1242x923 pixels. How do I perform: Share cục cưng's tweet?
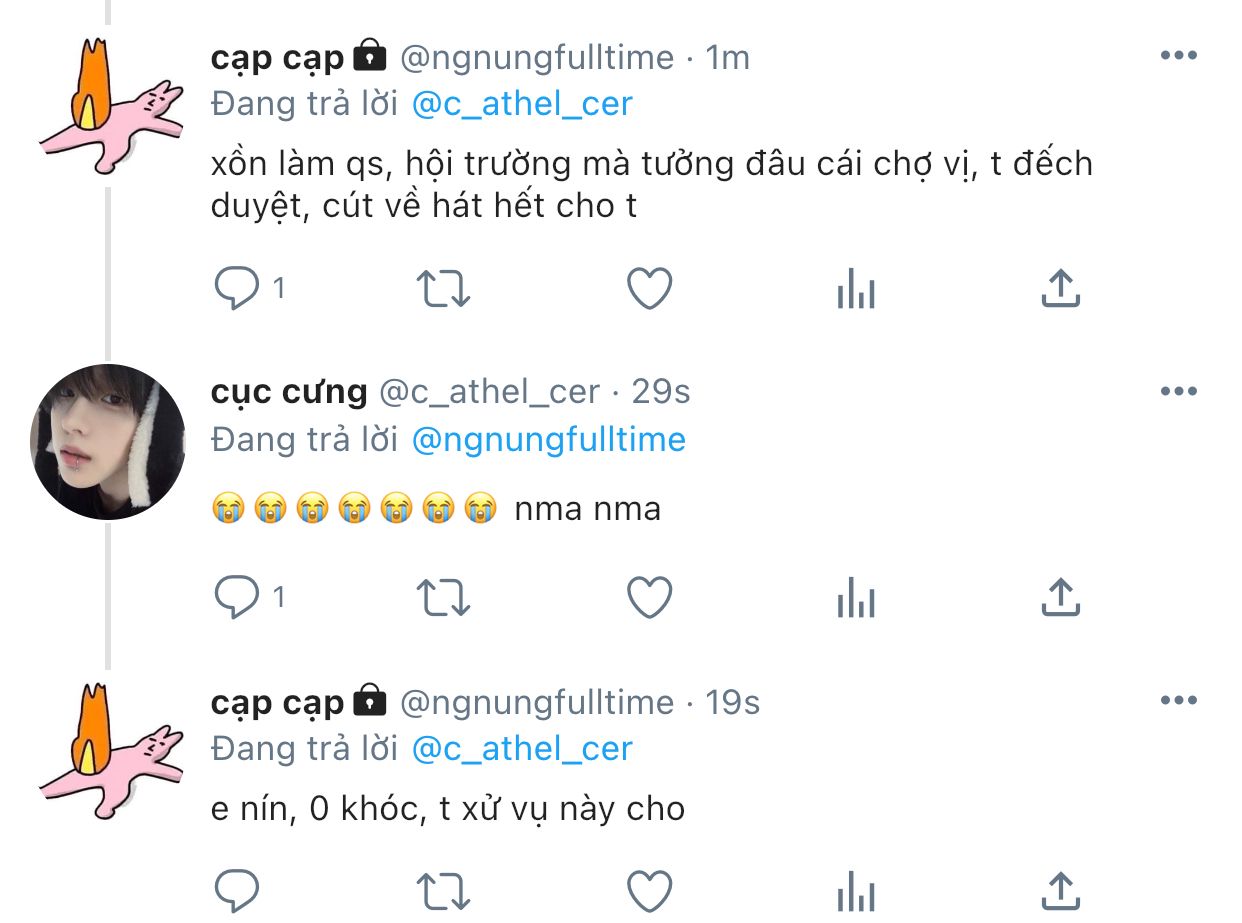click(1060, 597)
